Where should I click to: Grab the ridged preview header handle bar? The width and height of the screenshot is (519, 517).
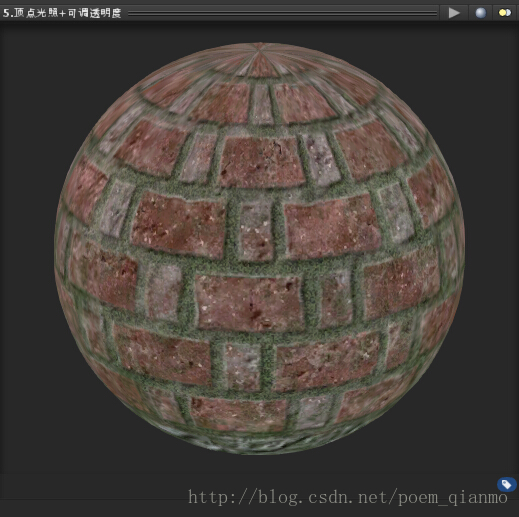(282, 13)
